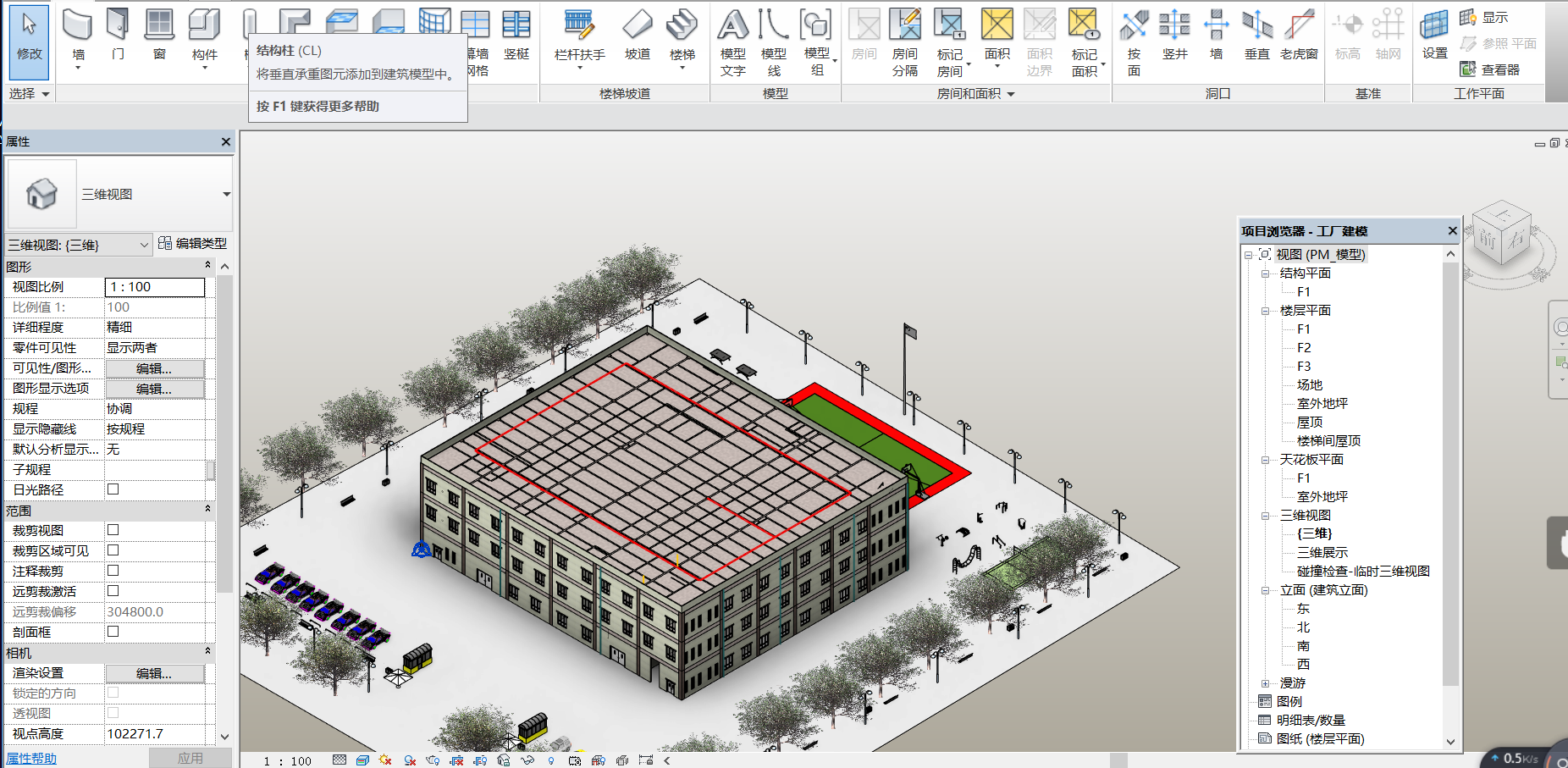
Task: Select the 栏杆扶手 (Railing) tool
Action: (580, 38)
